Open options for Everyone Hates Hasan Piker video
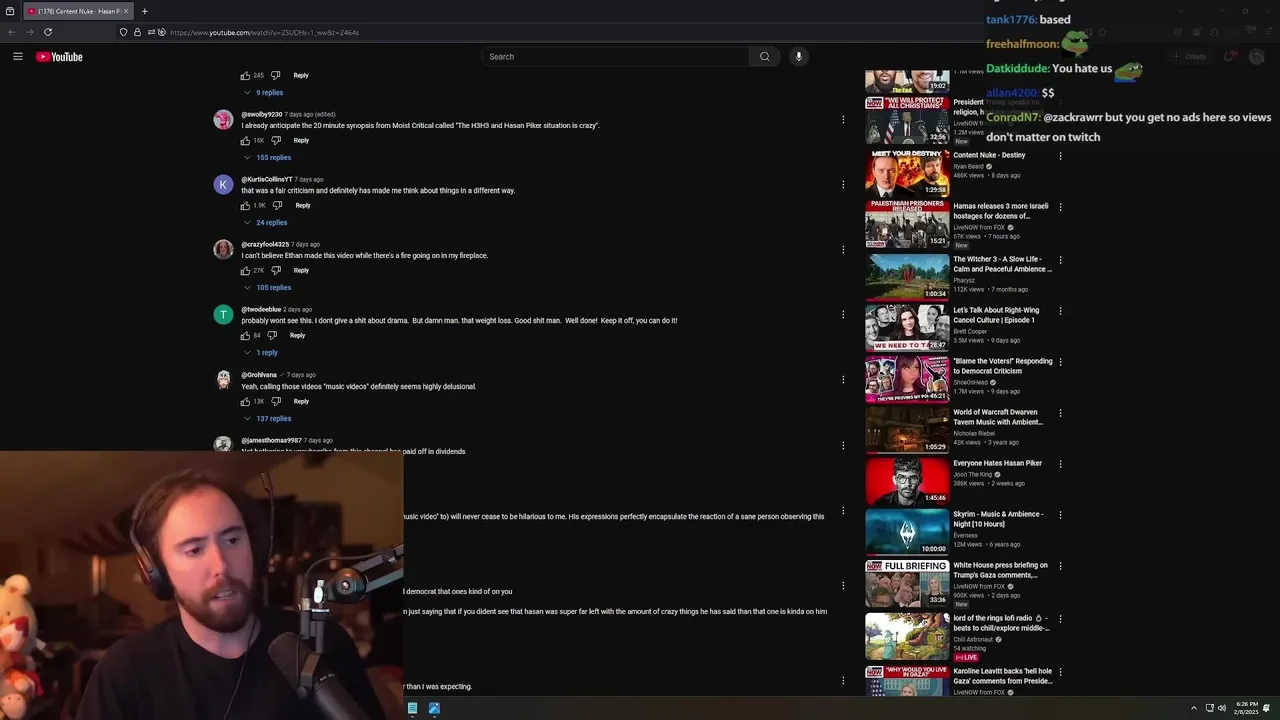Viewport: 1280px width, 720px height. pyautogui.click(x=1060, y=464)
